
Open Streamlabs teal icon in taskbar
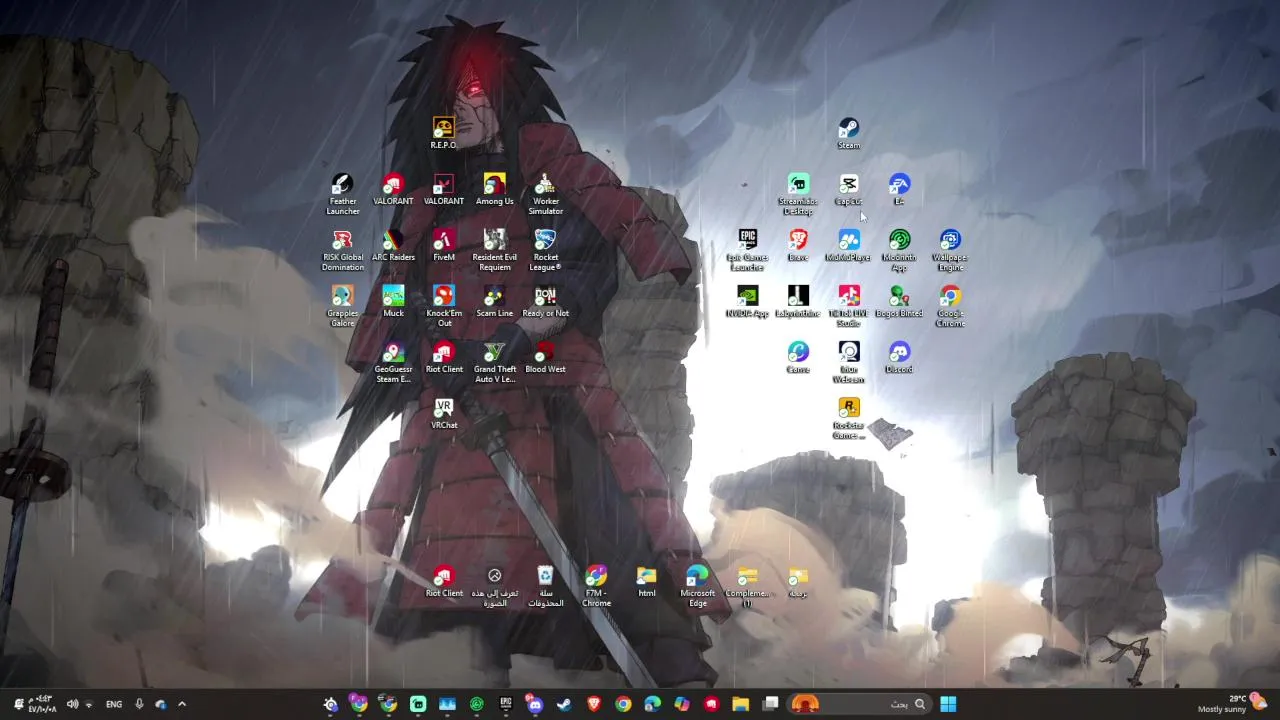[x=418, y=704]
